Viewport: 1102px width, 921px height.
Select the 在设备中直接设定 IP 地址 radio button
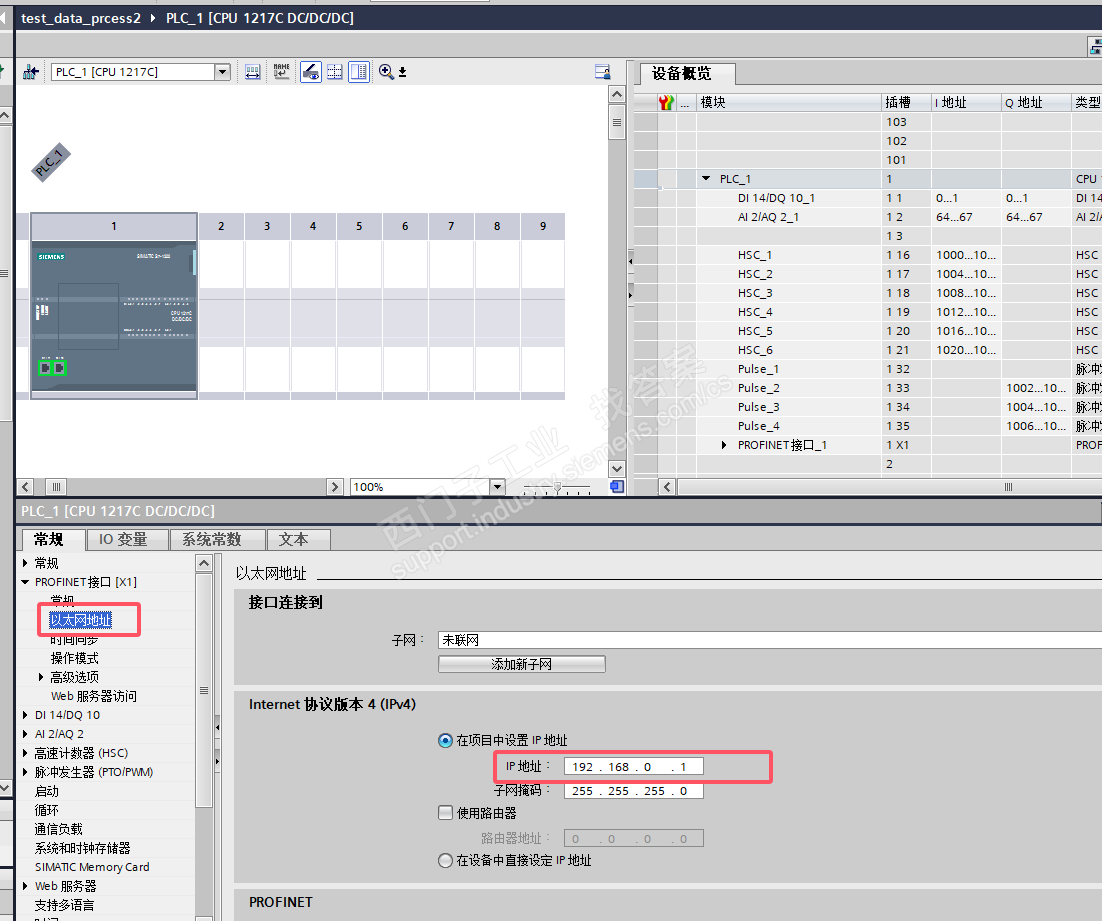click(x=445, y=860)
